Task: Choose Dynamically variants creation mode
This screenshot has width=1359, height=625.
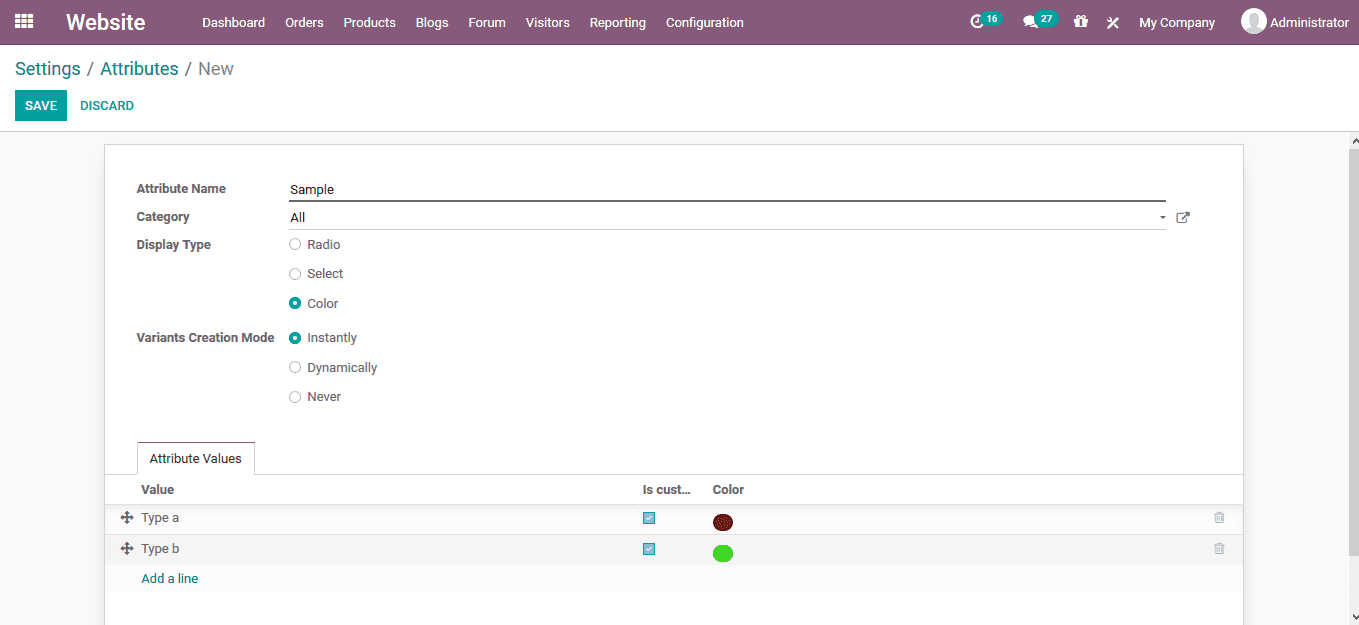Action: click(x=295, y=367)
